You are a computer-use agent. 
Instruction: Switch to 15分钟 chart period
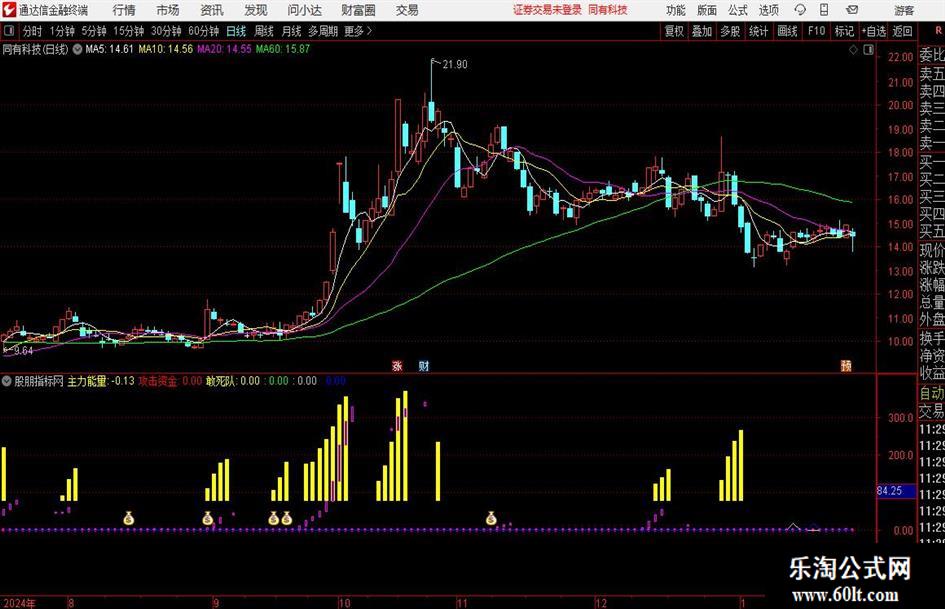pyautogui.click(x=129, y=31)
